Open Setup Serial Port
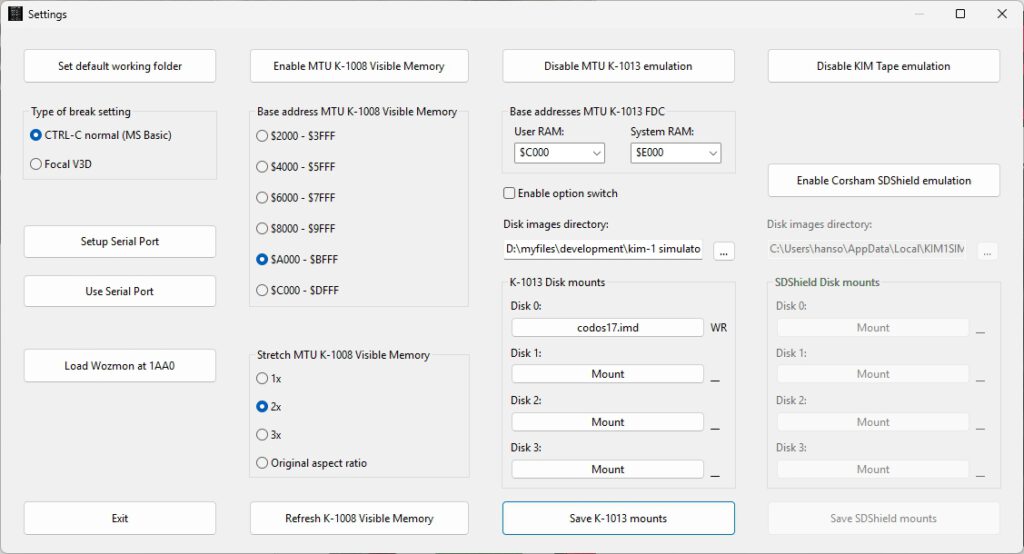 pos(120,242)
